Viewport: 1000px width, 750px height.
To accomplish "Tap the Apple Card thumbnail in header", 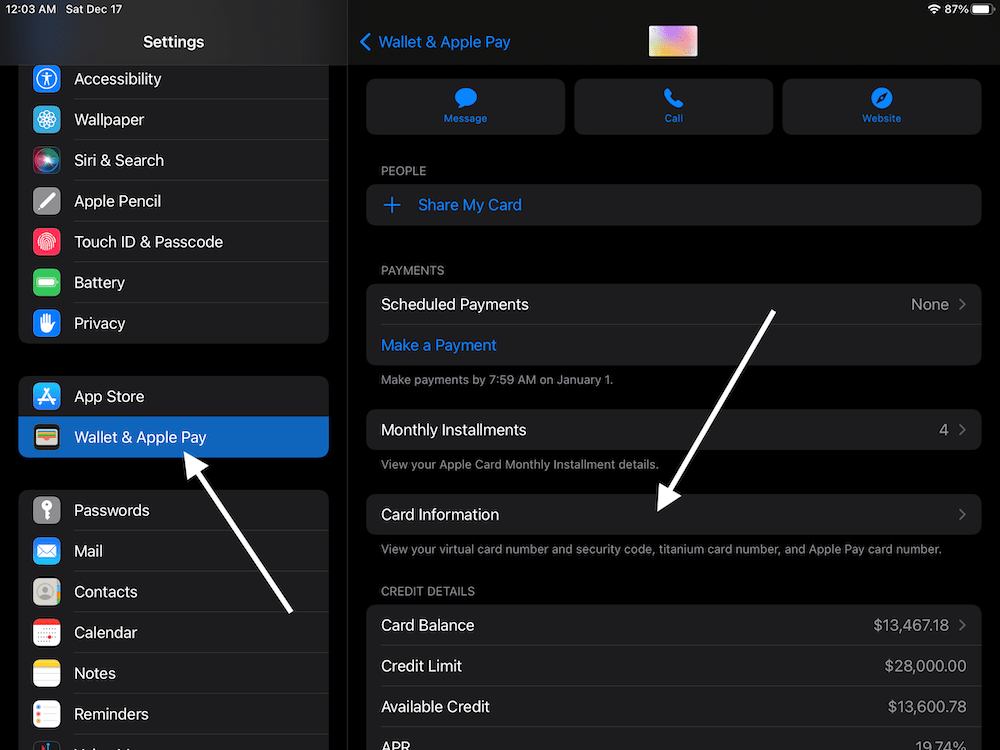I will (x=673, y=41).
